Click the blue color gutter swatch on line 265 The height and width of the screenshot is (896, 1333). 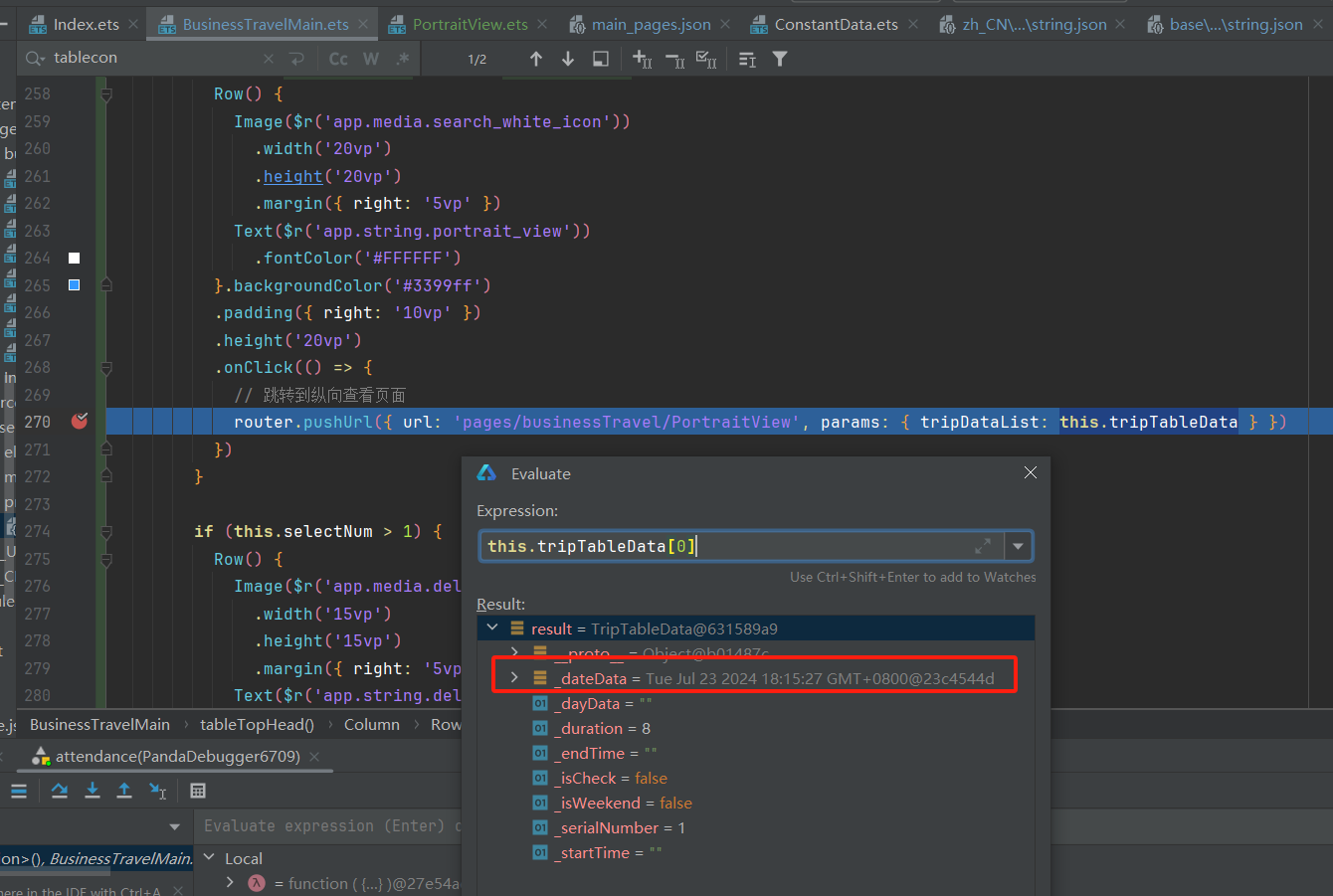coord(74,285)
